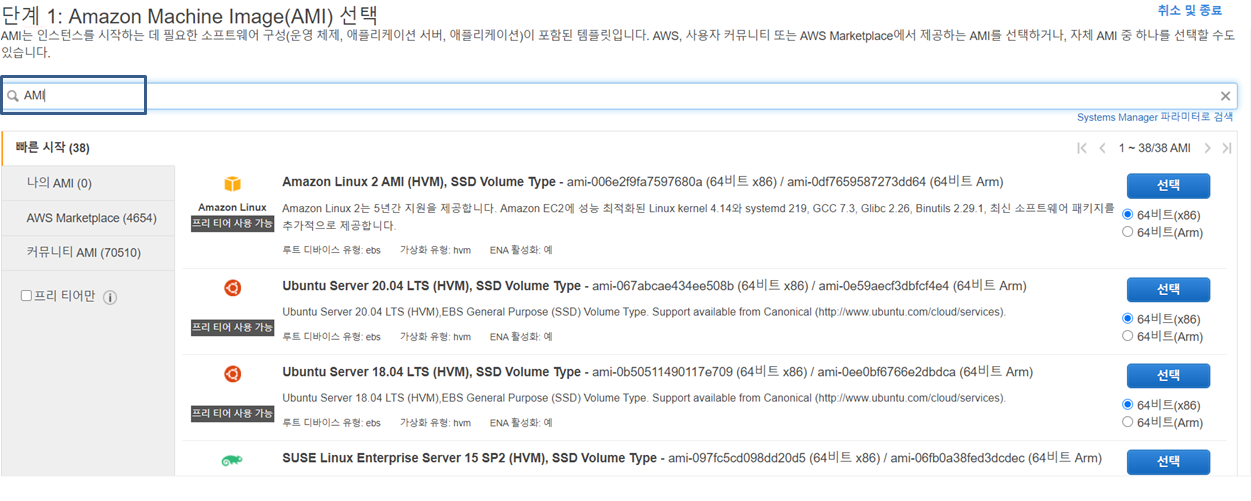Go to last page of AMI list
Image resolution: width=1251 pixels, height=501 pixels.
pos(1227,148)
